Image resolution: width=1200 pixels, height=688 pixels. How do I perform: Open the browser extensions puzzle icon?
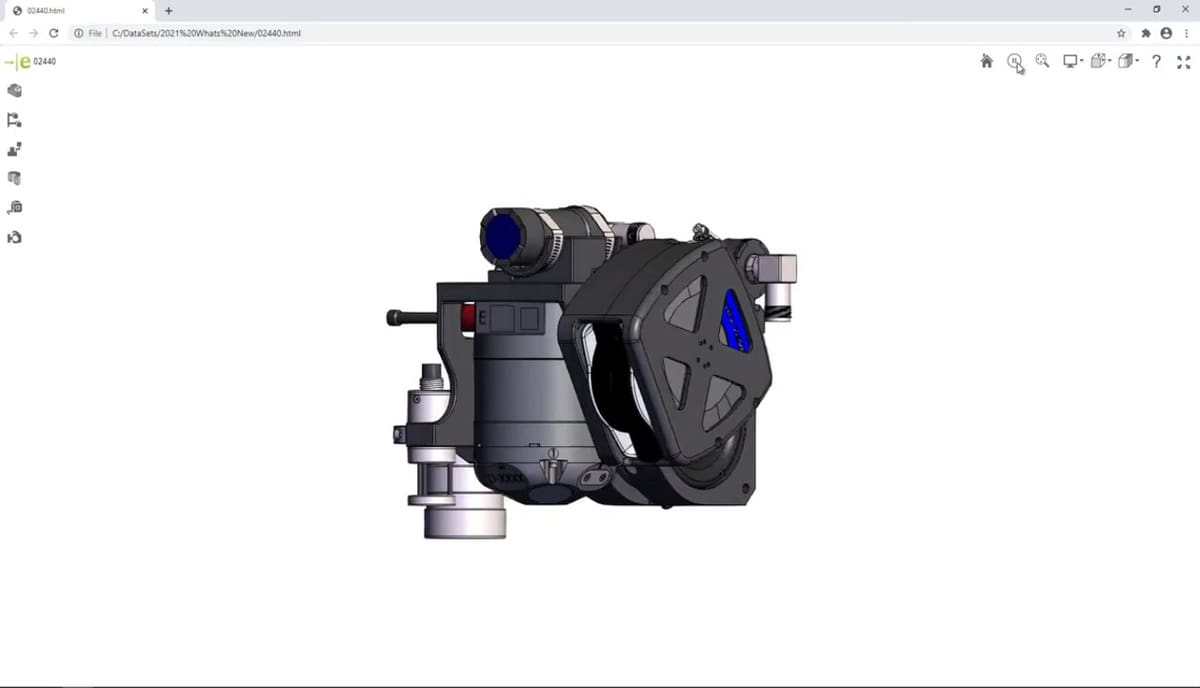(x=1146, y=33)
